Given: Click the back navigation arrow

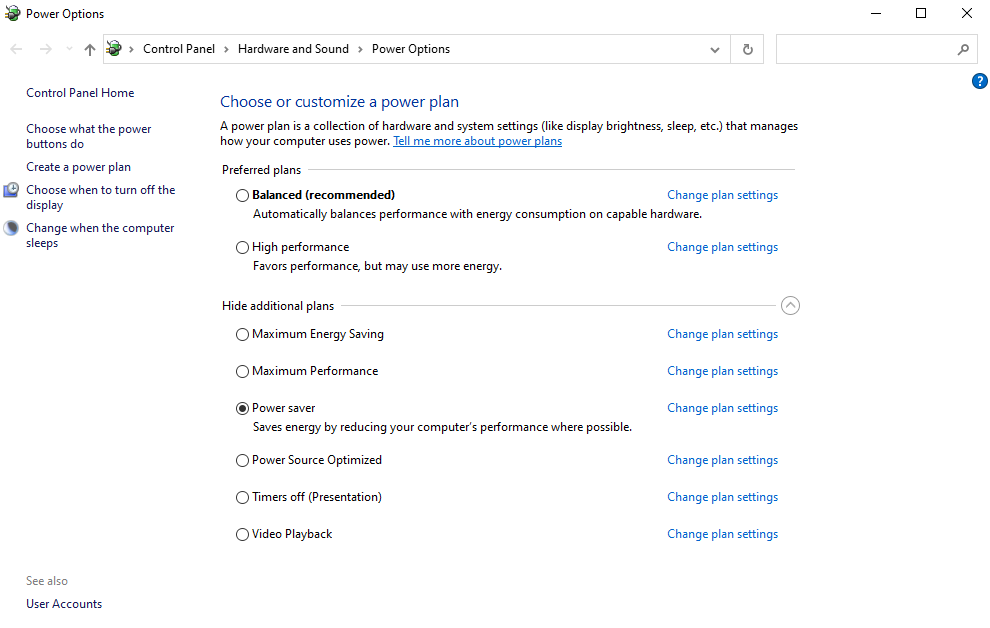Looking at the screenshot, I should (16, 48).
